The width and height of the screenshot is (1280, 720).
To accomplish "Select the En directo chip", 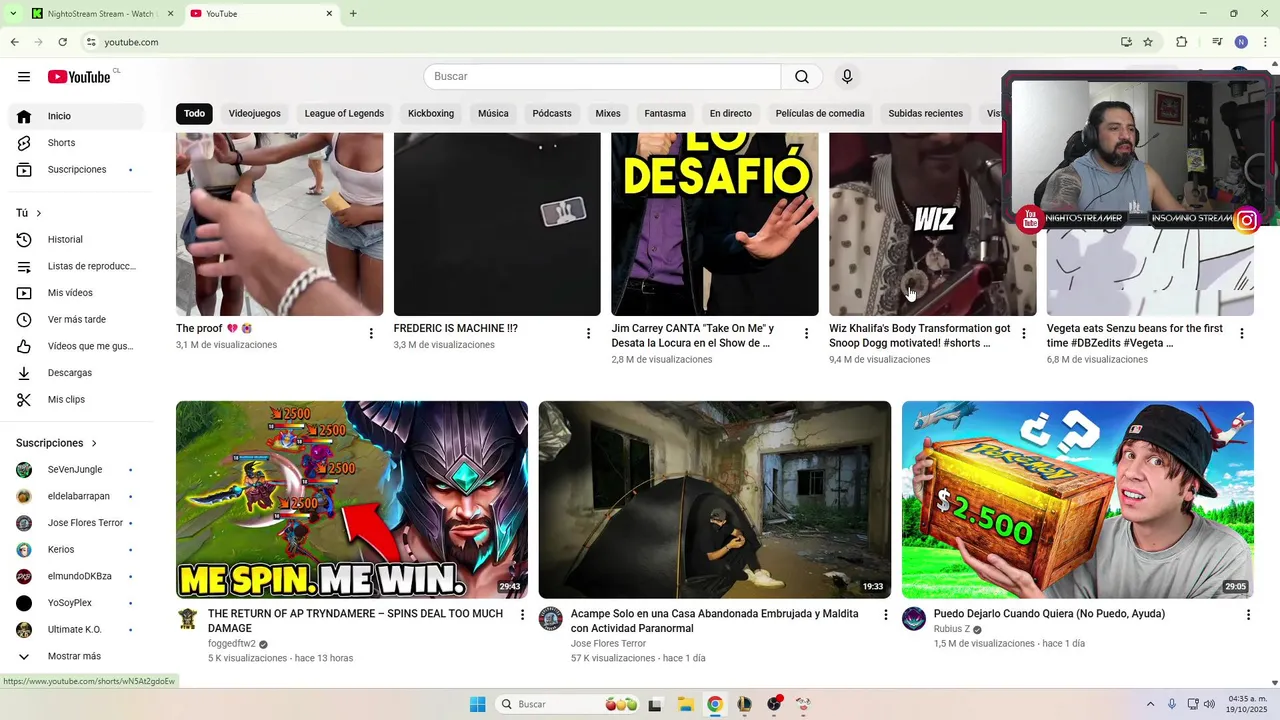I will click(x=731, y=114).
